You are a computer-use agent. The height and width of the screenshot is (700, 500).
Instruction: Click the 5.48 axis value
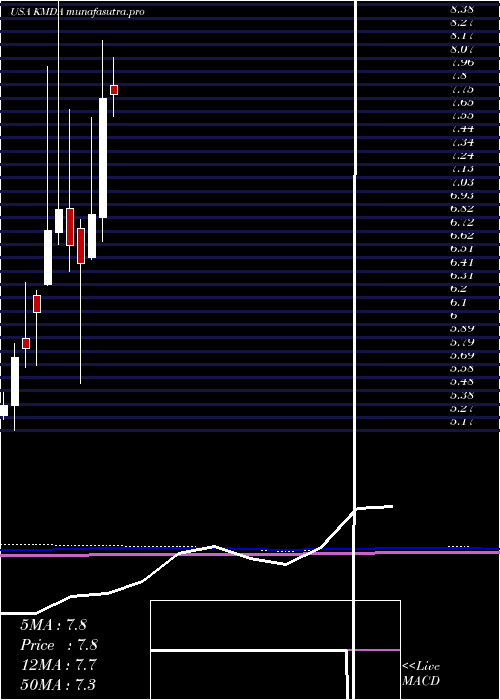point(462,381)
